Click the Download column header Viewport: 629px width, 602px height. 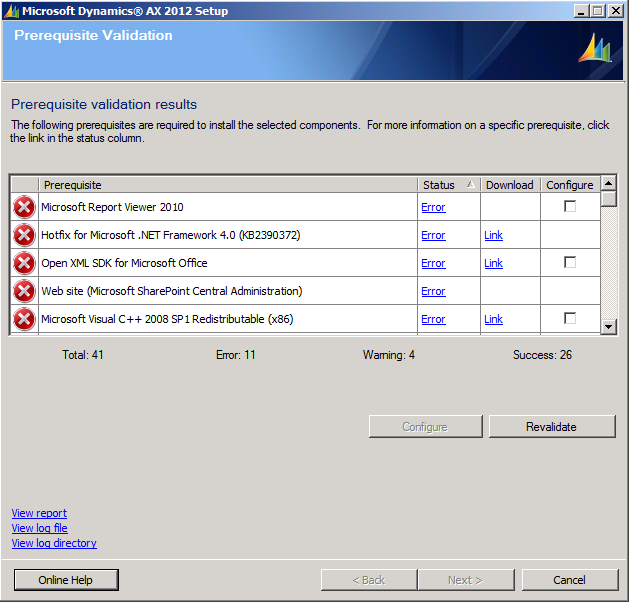510,185
